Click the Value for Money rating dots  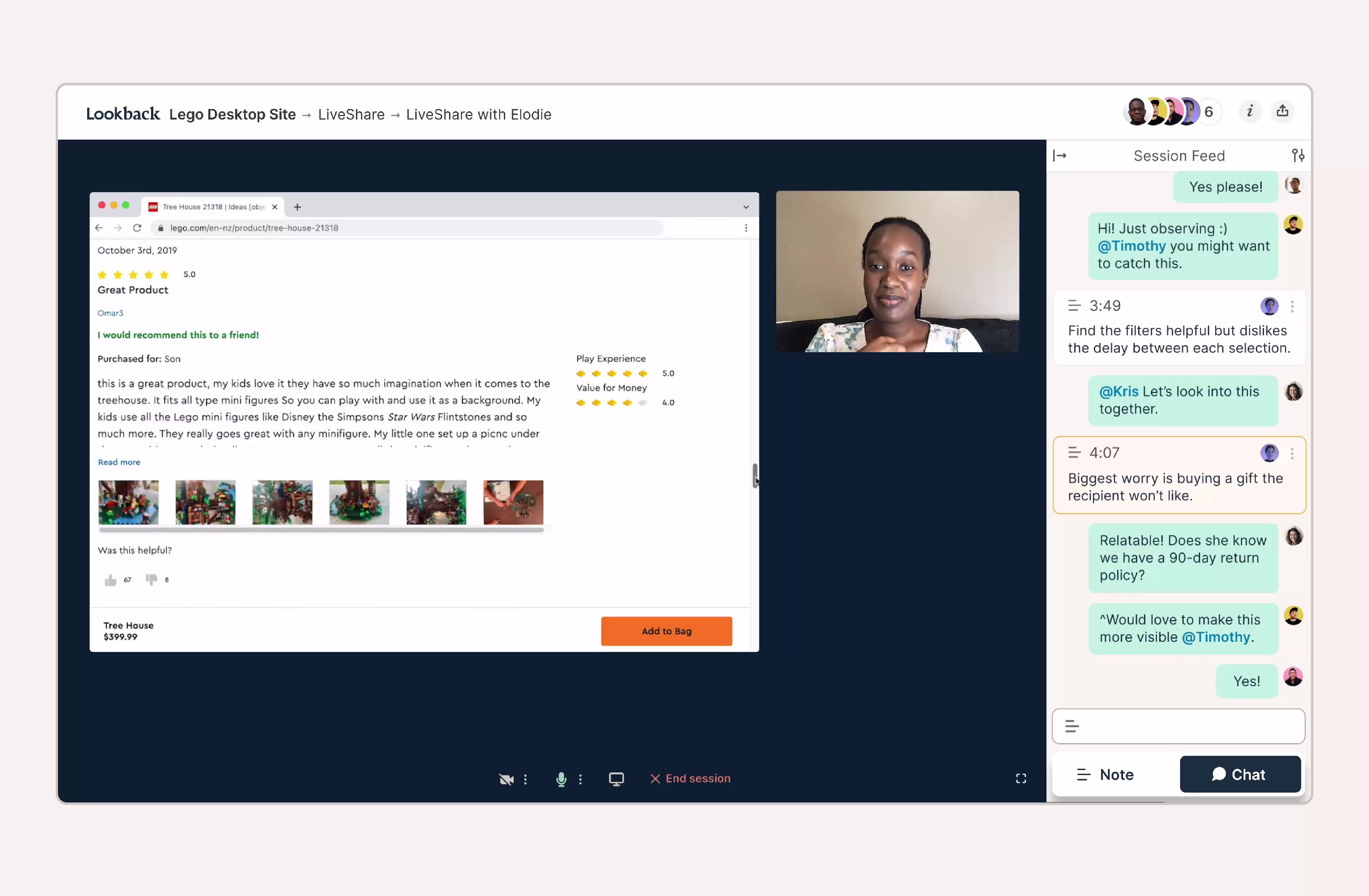coord(612,402)
